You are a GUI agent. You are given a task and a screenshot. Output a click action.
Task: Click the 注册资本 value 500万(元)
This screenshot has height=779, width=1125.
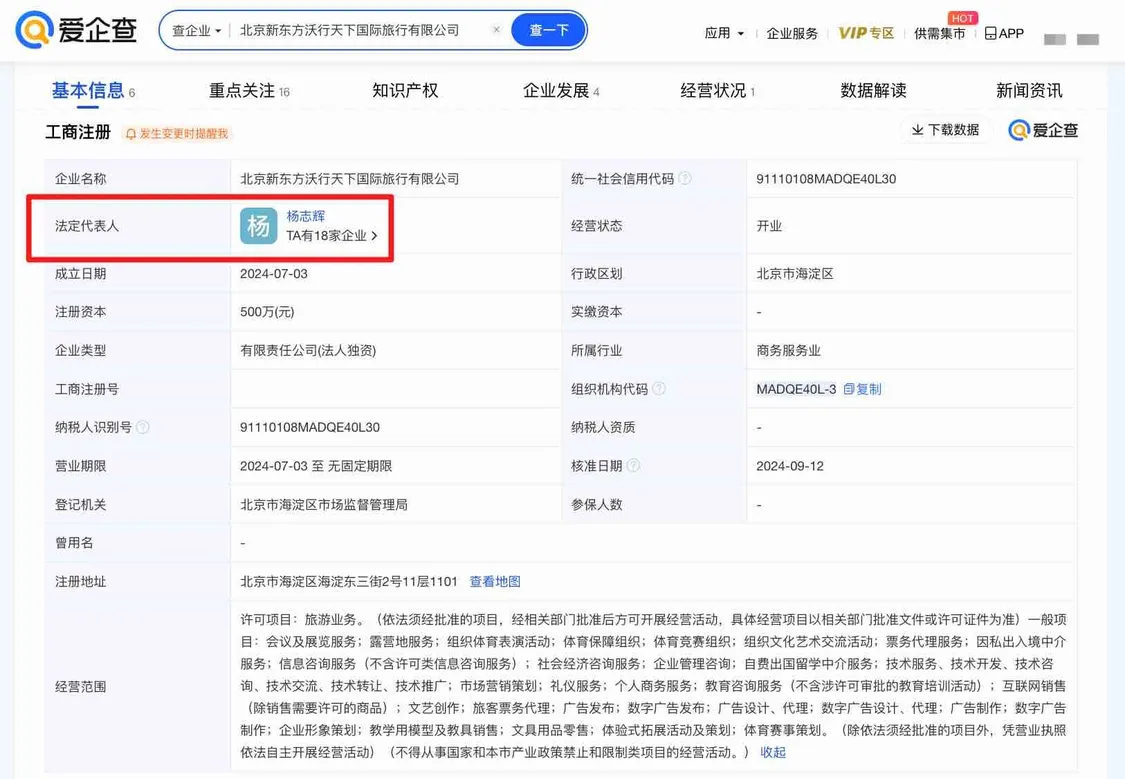coord(267,312)
